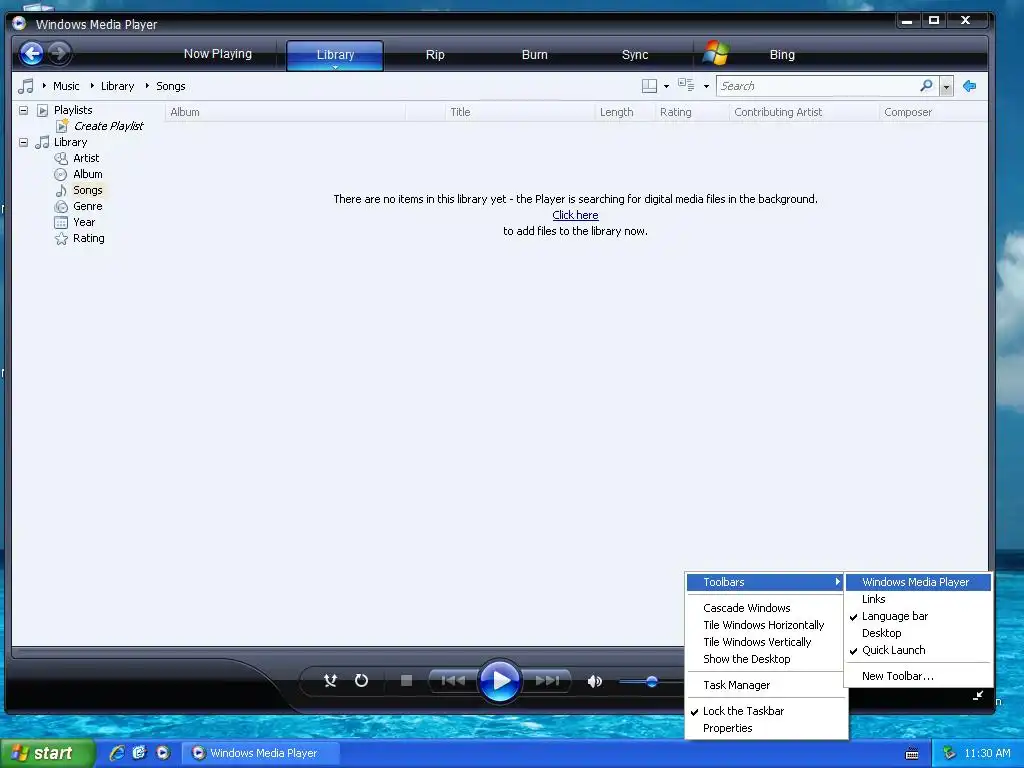Image resolution: width=1024 pixels, height=768 pixels.
Task: Choose New Toolbar... option
Action: point(918,676)
